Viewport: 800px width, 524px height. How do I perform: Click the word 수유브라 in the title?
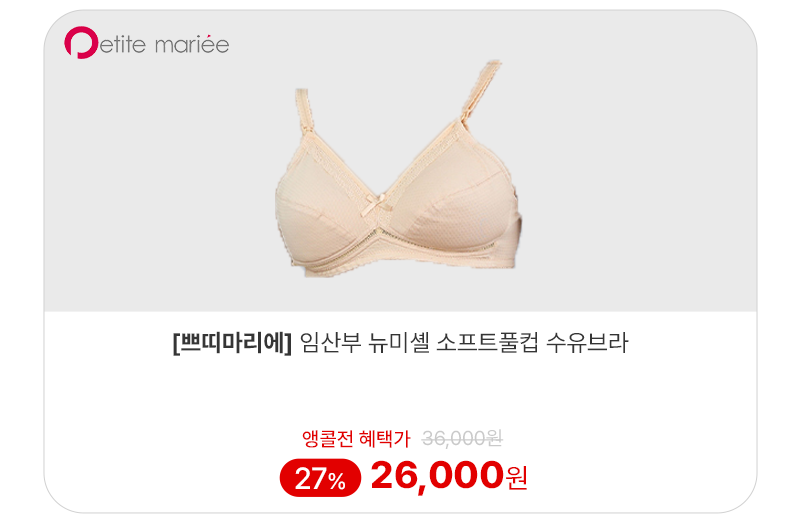587,342
